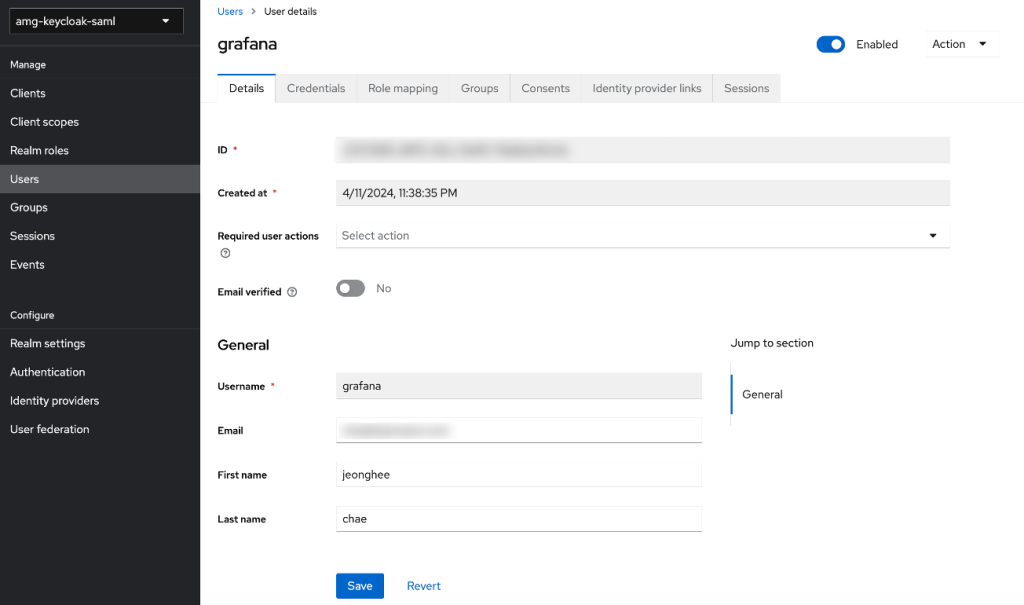
Task: Switch to the Consents tab
Action: tap(545, 88)
